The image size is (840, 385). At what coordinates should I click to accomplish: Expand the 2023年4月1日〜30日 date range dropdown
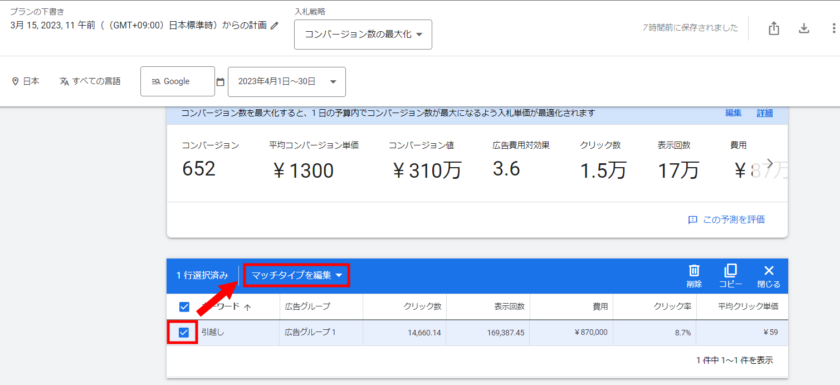pyautogui.click(x=287, y=81)
